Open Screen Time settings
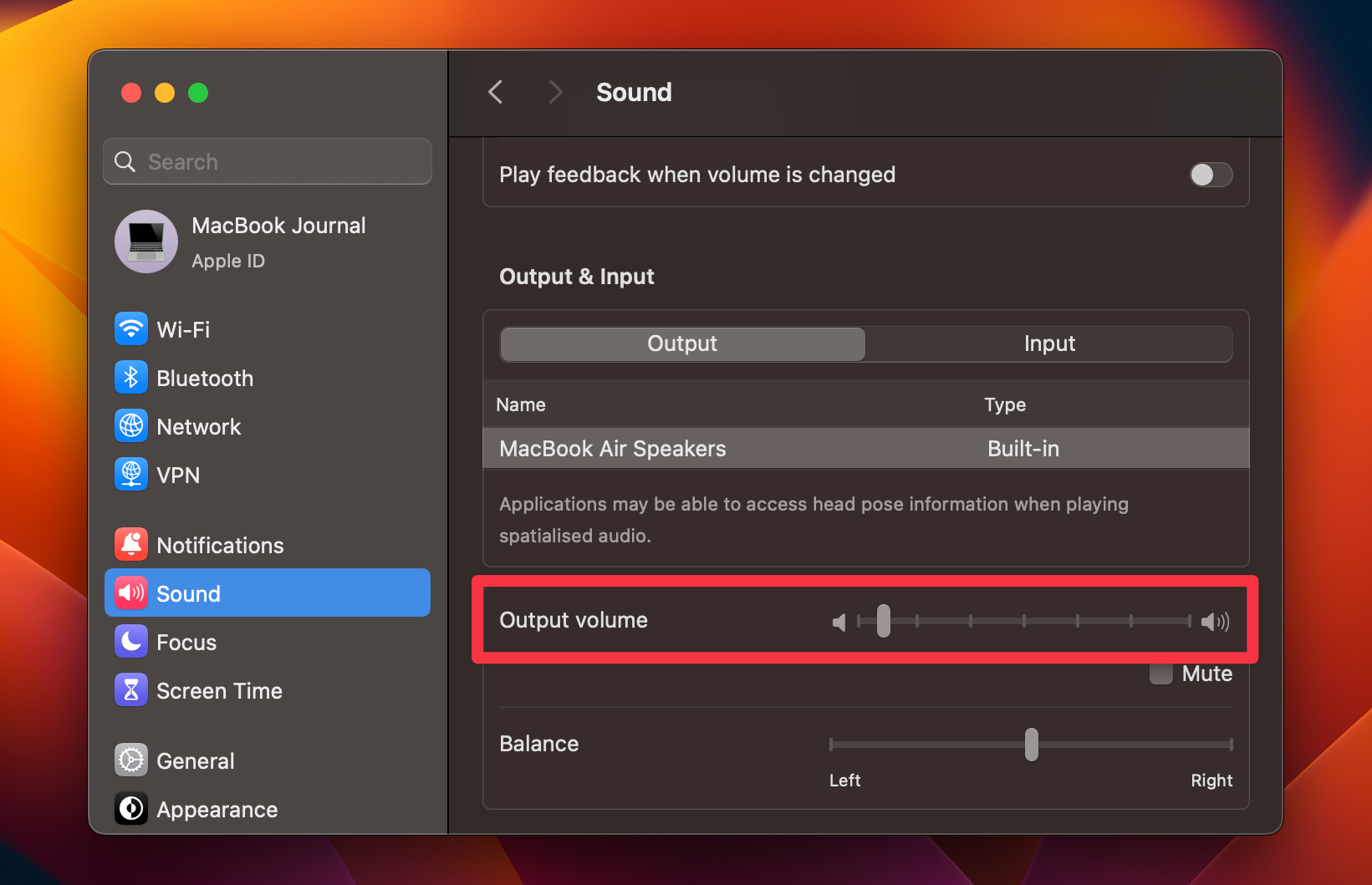 (x=219, y=690)
